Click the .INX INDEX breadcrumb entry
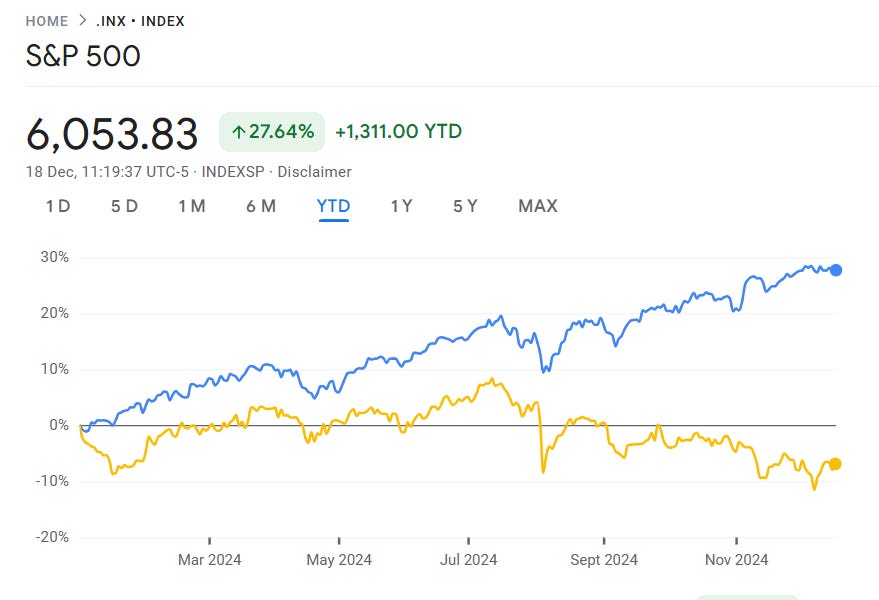Image resolution: width=879 pixels, height=600 pixels. tap(140, 20)
